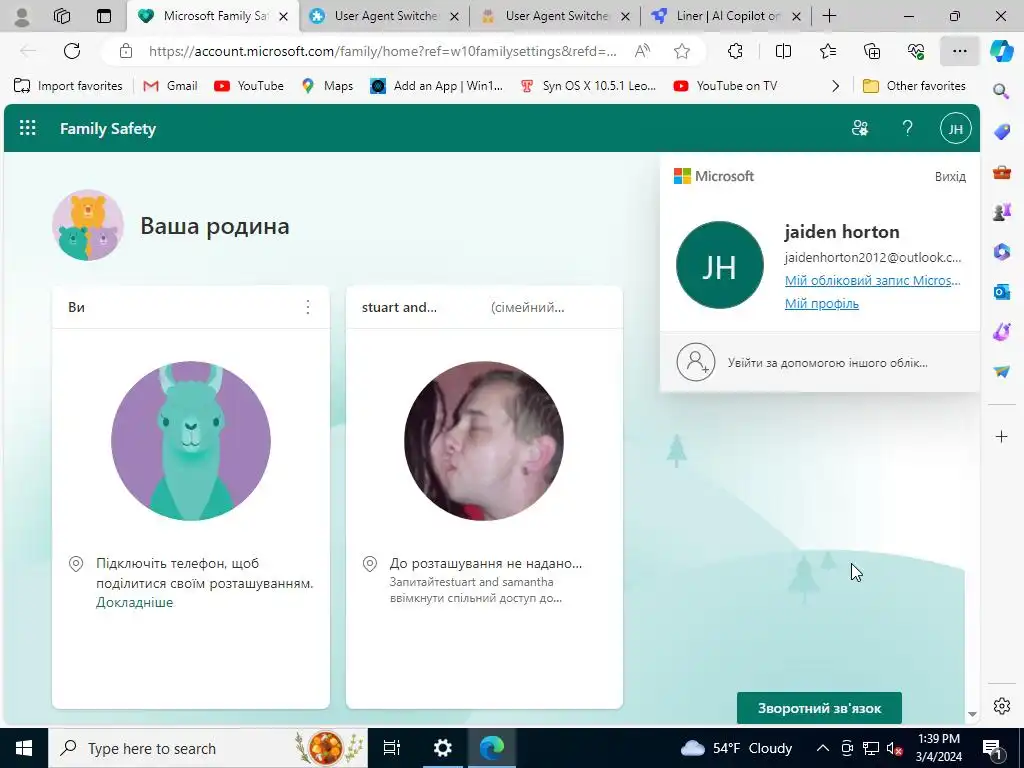Open the llama avatar on Ви card

(x=191, y=441)
